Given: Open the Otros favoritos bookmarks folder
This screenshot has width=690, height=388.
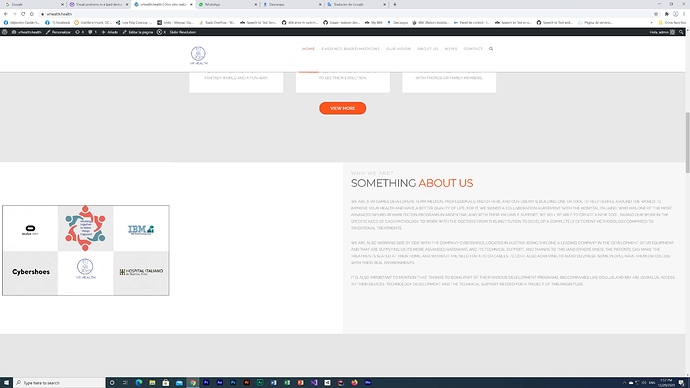Looking at the screenshot, I should pyautogui.click(x=672, y=22).
